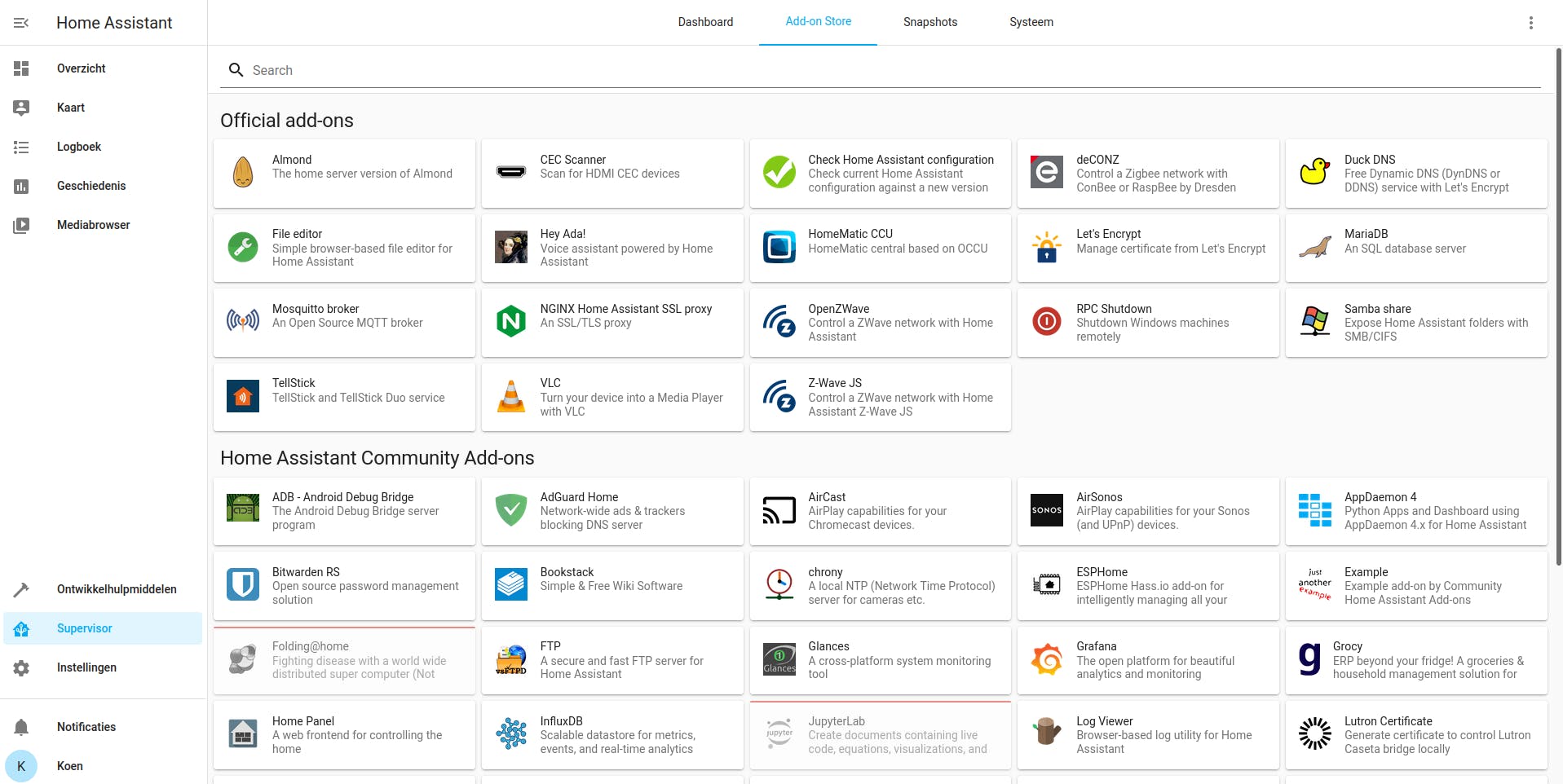Click the Supervisor sidebar icon
This screenshot has width=1563, height=784.
coord(21,628)
